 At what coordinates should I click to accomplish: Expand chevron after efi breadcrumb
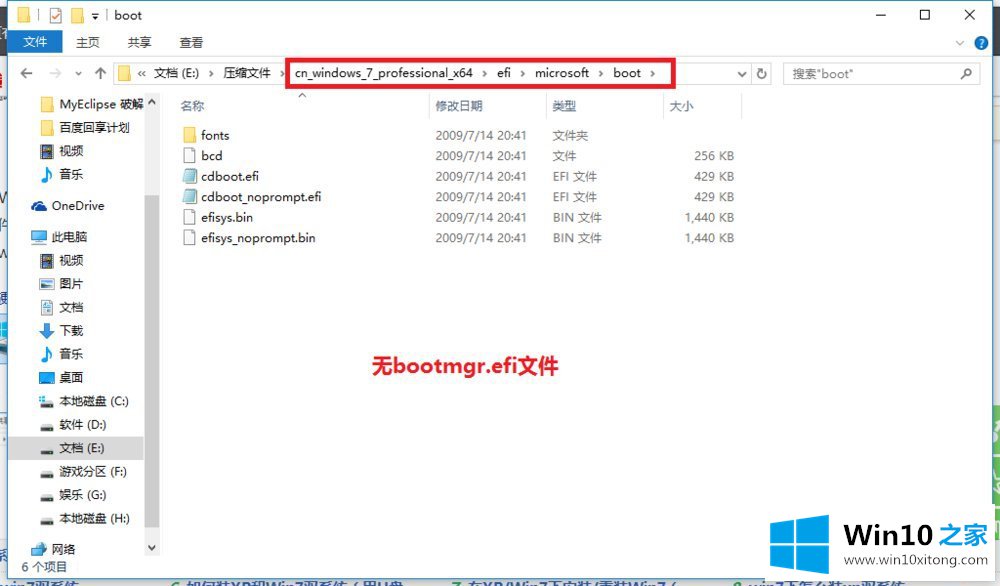coord(523,73)
